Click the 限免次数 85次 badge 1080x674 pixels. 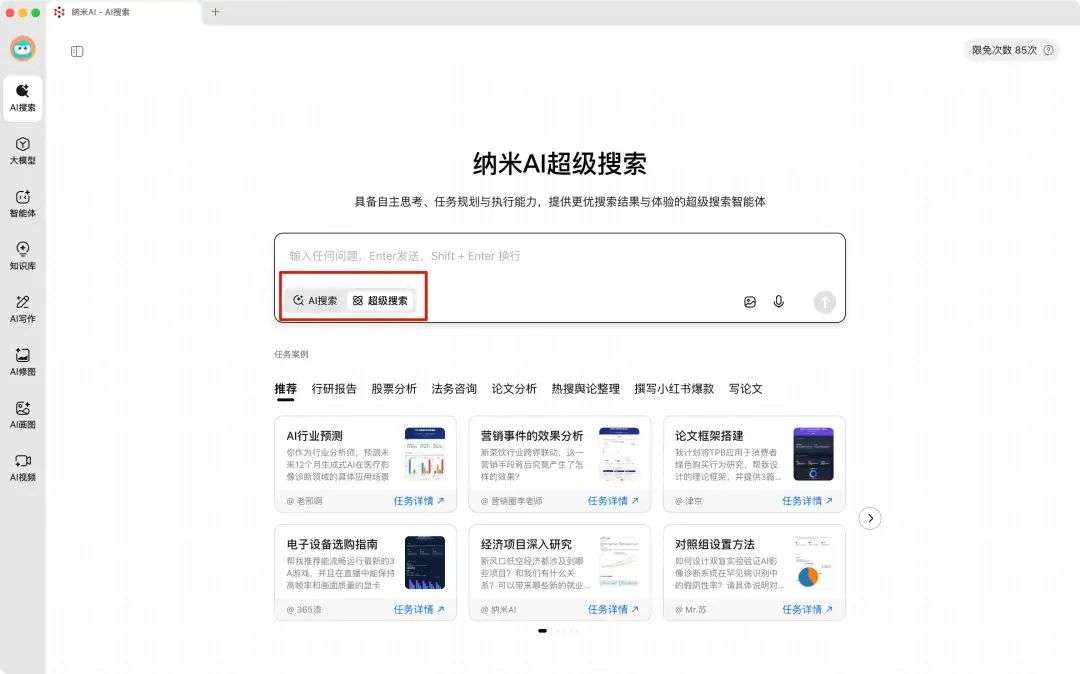pyautogui.click(x=1010, y=50)
